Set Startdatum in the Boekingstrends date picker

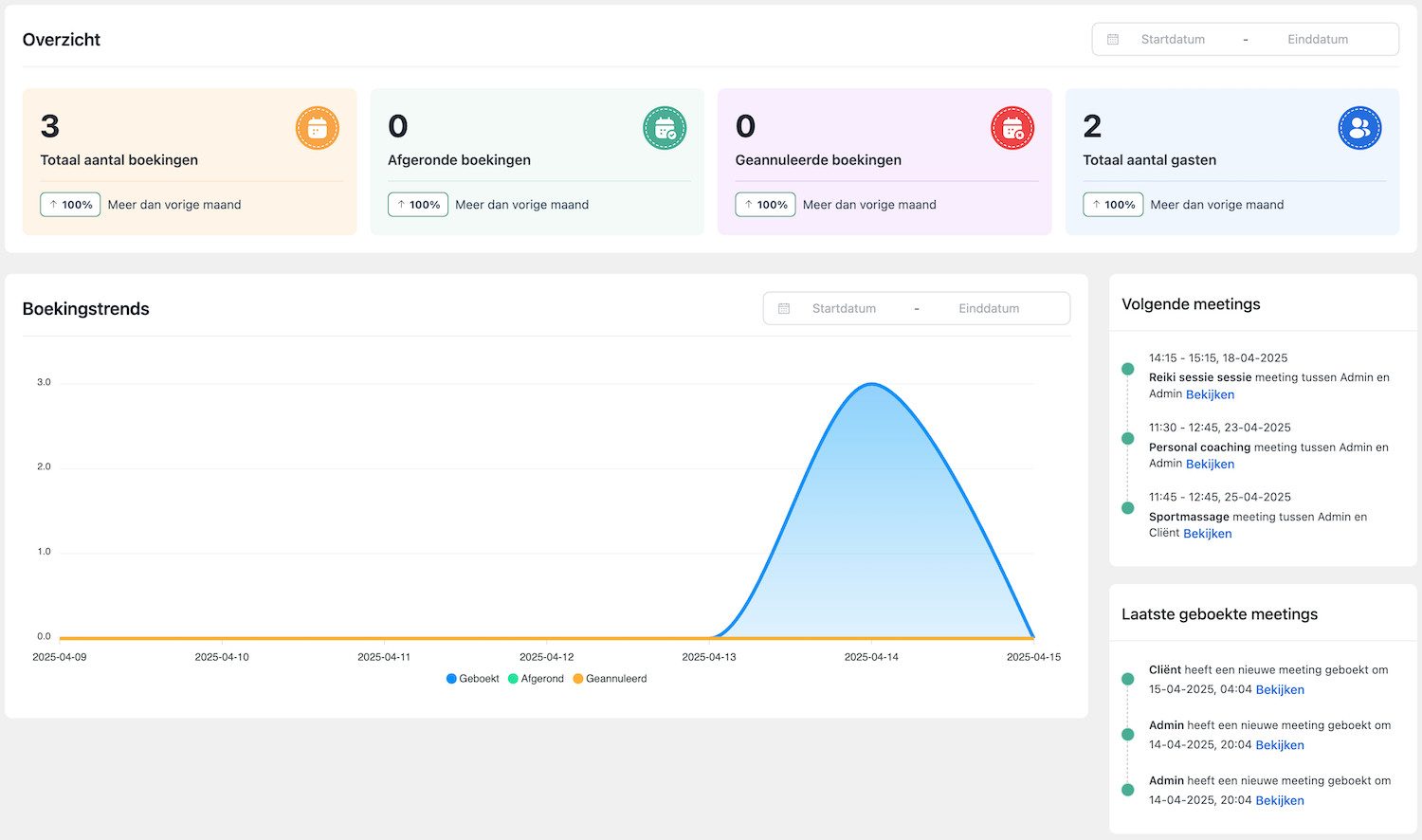[x=844, y=309]
